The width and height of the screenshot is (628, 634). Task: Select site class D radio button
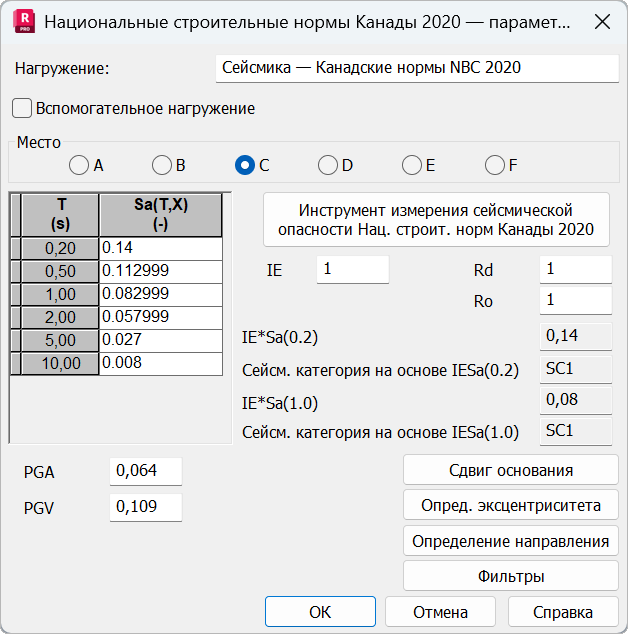click(328, 165)
